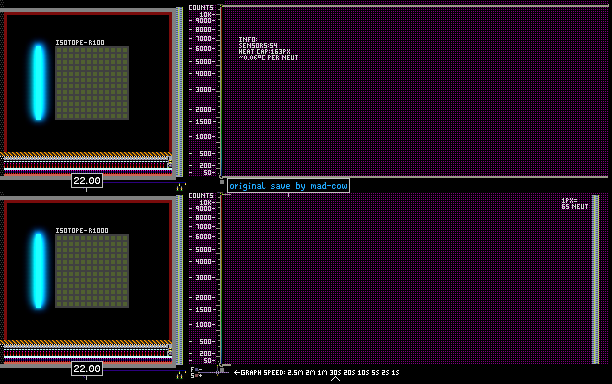Screen dimensions: 612x384
Task: Click the small gray square left of the mad-cow sign
Action: pos(222,182)
